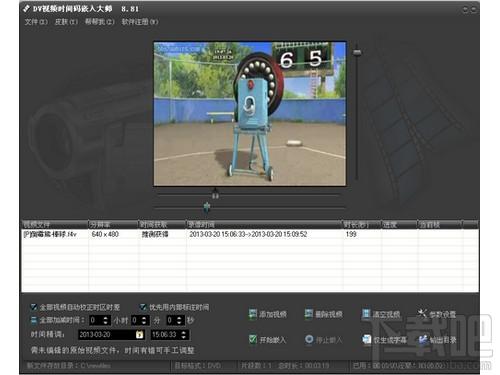Click the 分辨率 column header

pos(113,224)
